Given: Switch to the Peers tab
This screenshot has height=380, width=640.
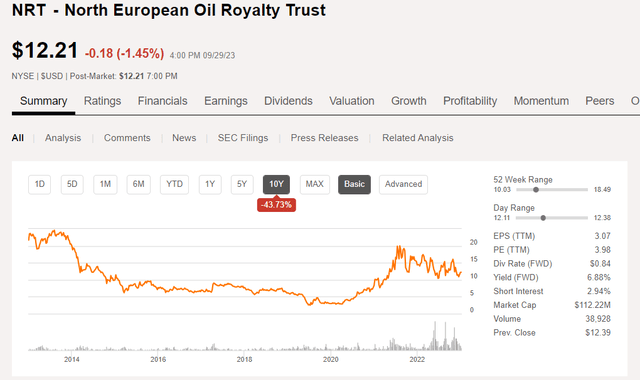Looking at the screenshot, I should coord(600,101).
